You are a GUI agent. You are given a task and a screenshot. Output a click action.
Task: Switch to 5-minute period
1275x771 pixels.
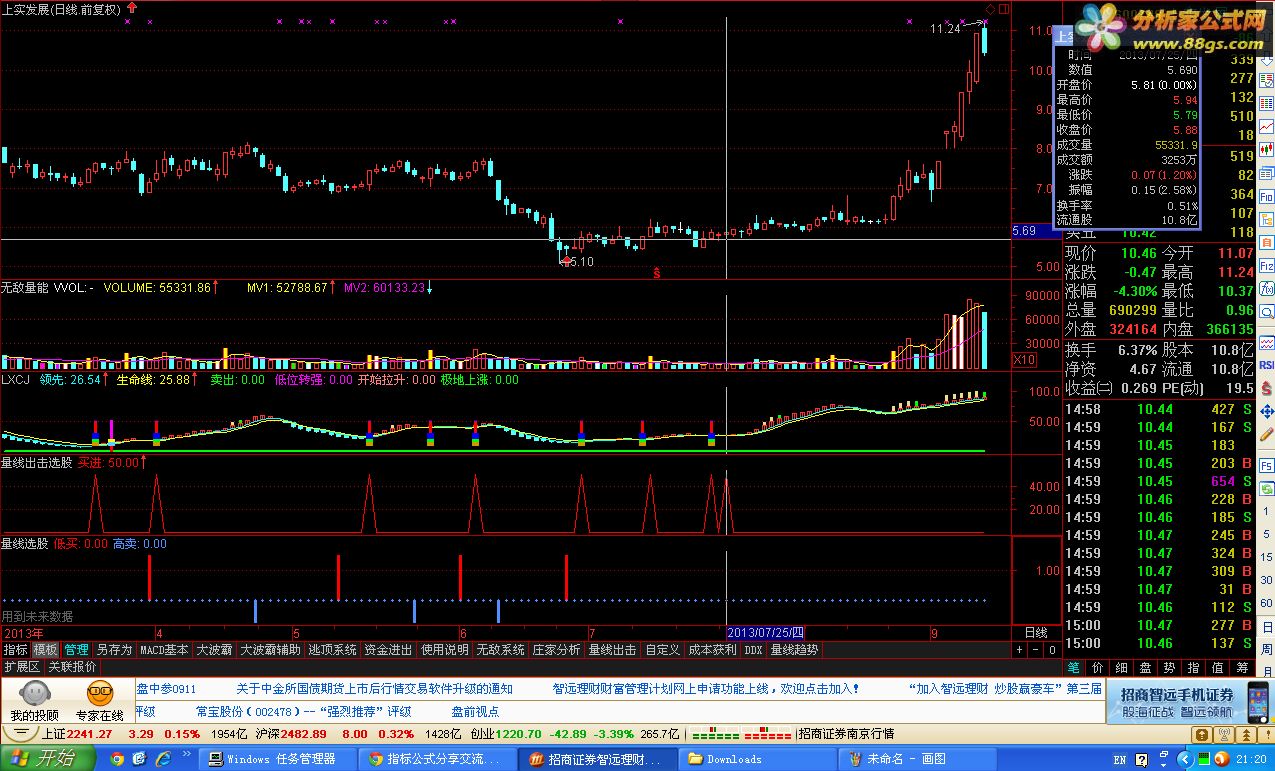tap(1266, 533)
